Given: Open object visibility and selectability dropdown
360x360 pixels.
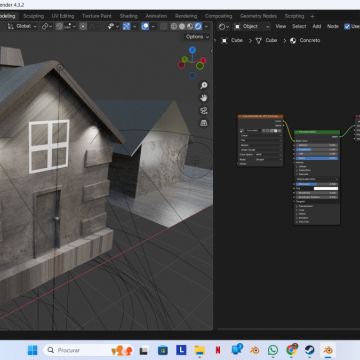Looking at the screenshot, I should click(x=113, y=26).
